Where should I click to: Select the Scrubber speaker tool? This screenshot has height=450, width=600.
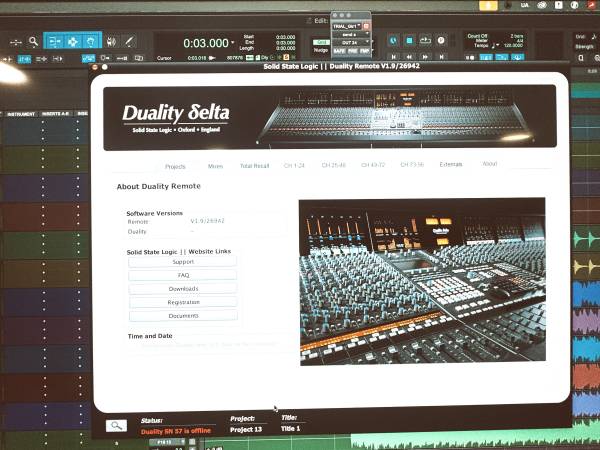pos(111,41)
